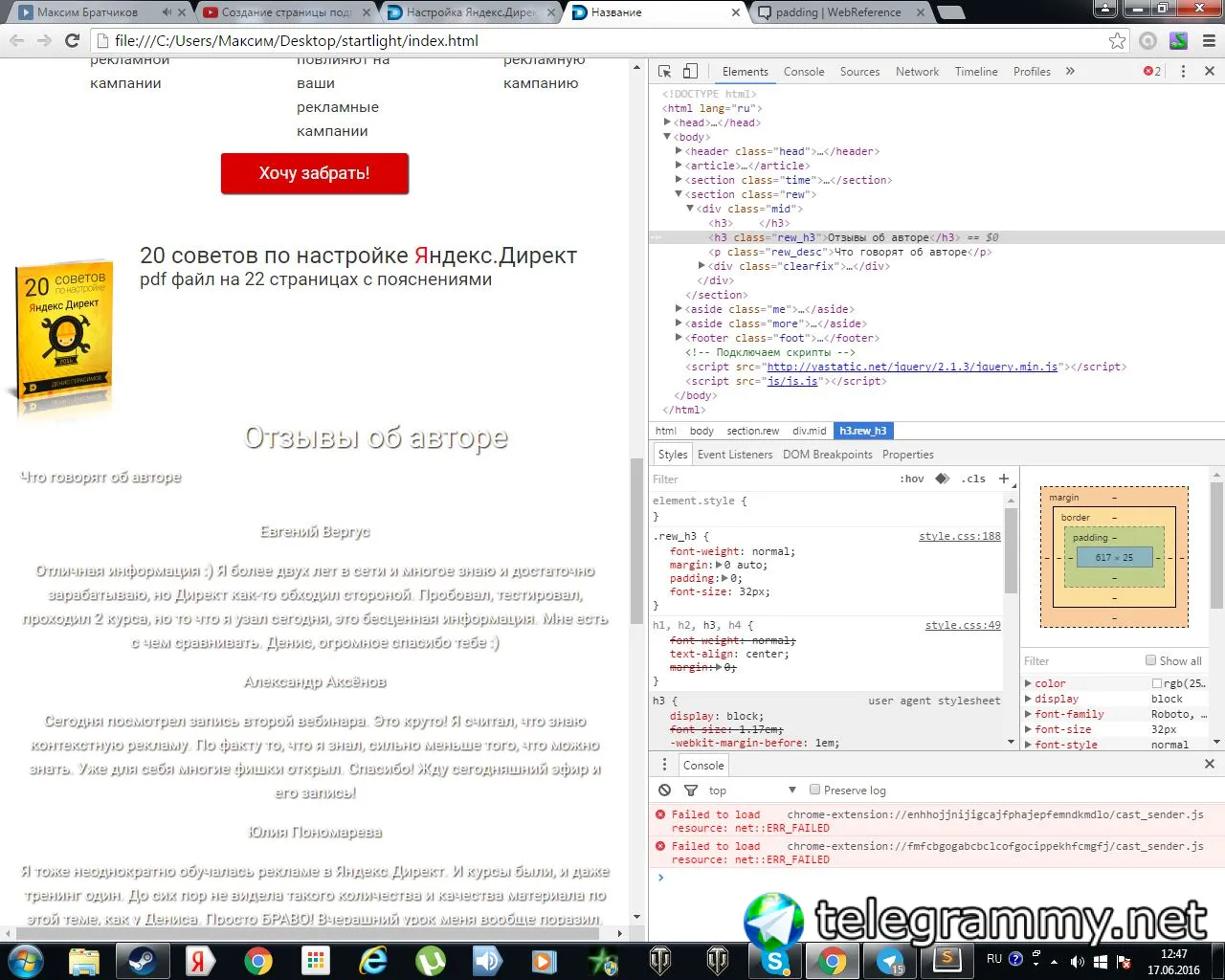Expand the div class="clearfix" node

[x=702, y=266]
